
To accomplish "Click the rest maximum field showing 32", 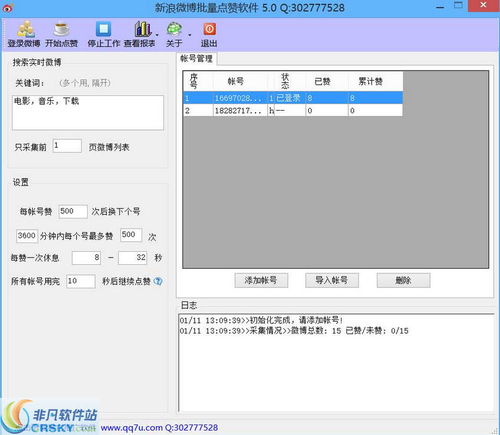I will pyautogui.click(x=133, y=258).
